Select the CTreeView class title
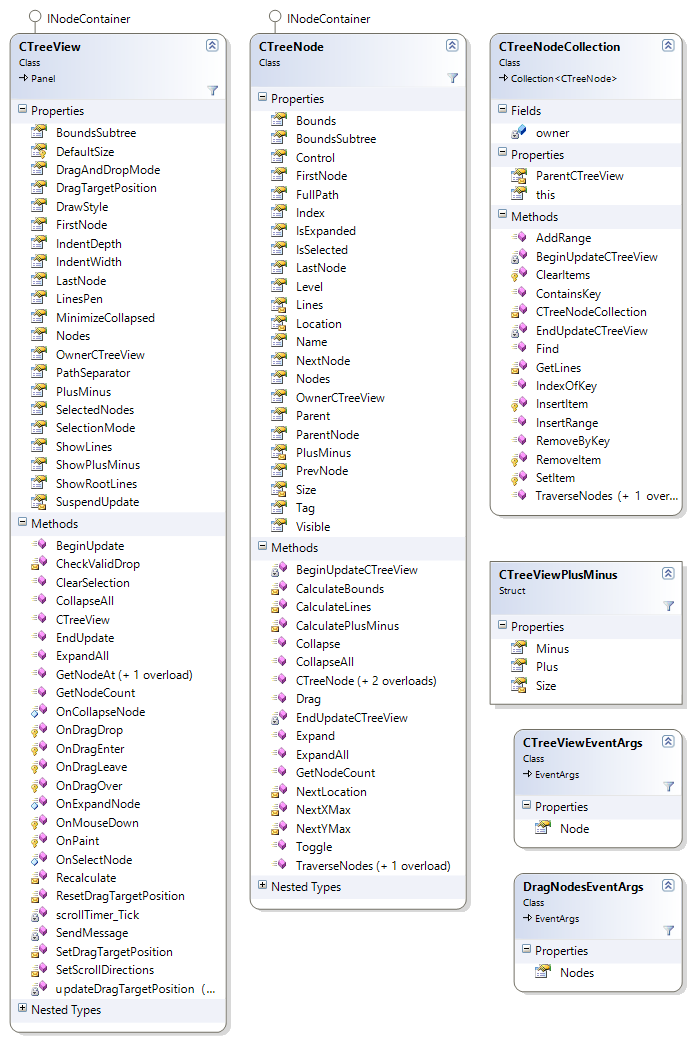This screenshot has width=691, height=1041. tap(50, 46)
